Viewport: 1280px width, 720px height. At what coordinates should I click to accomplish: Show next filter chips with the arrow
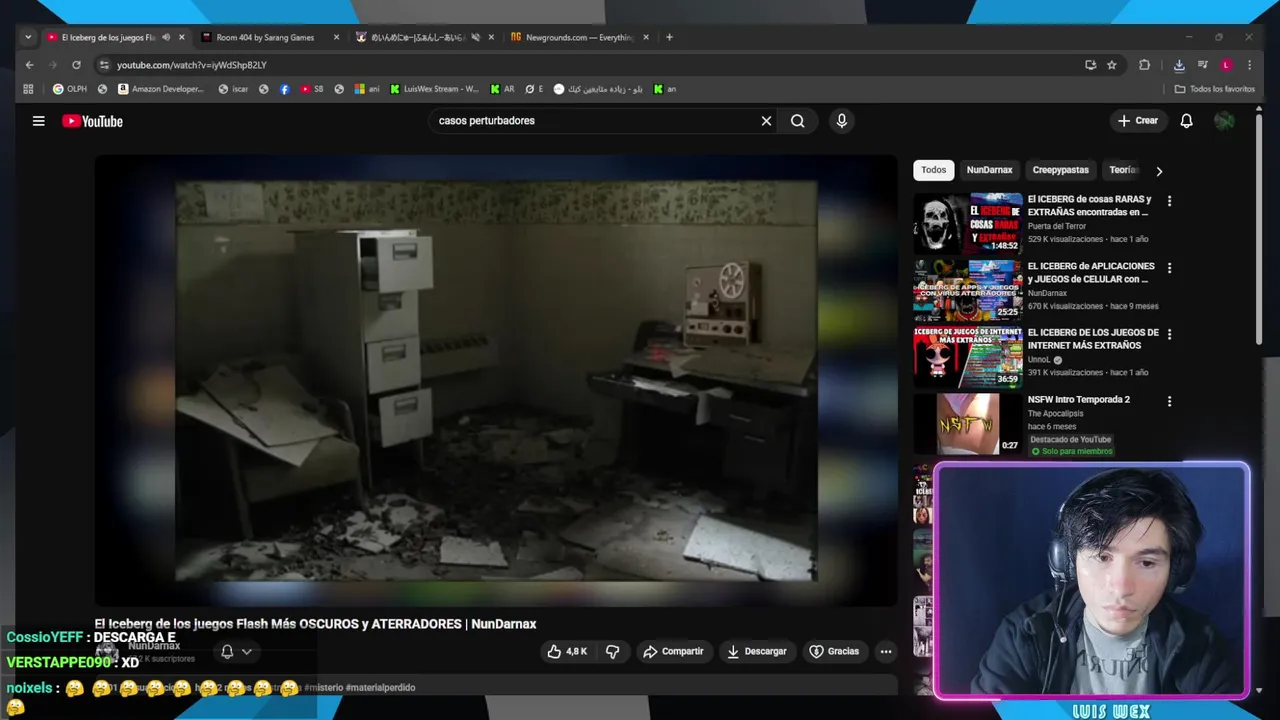[1159, 171]
